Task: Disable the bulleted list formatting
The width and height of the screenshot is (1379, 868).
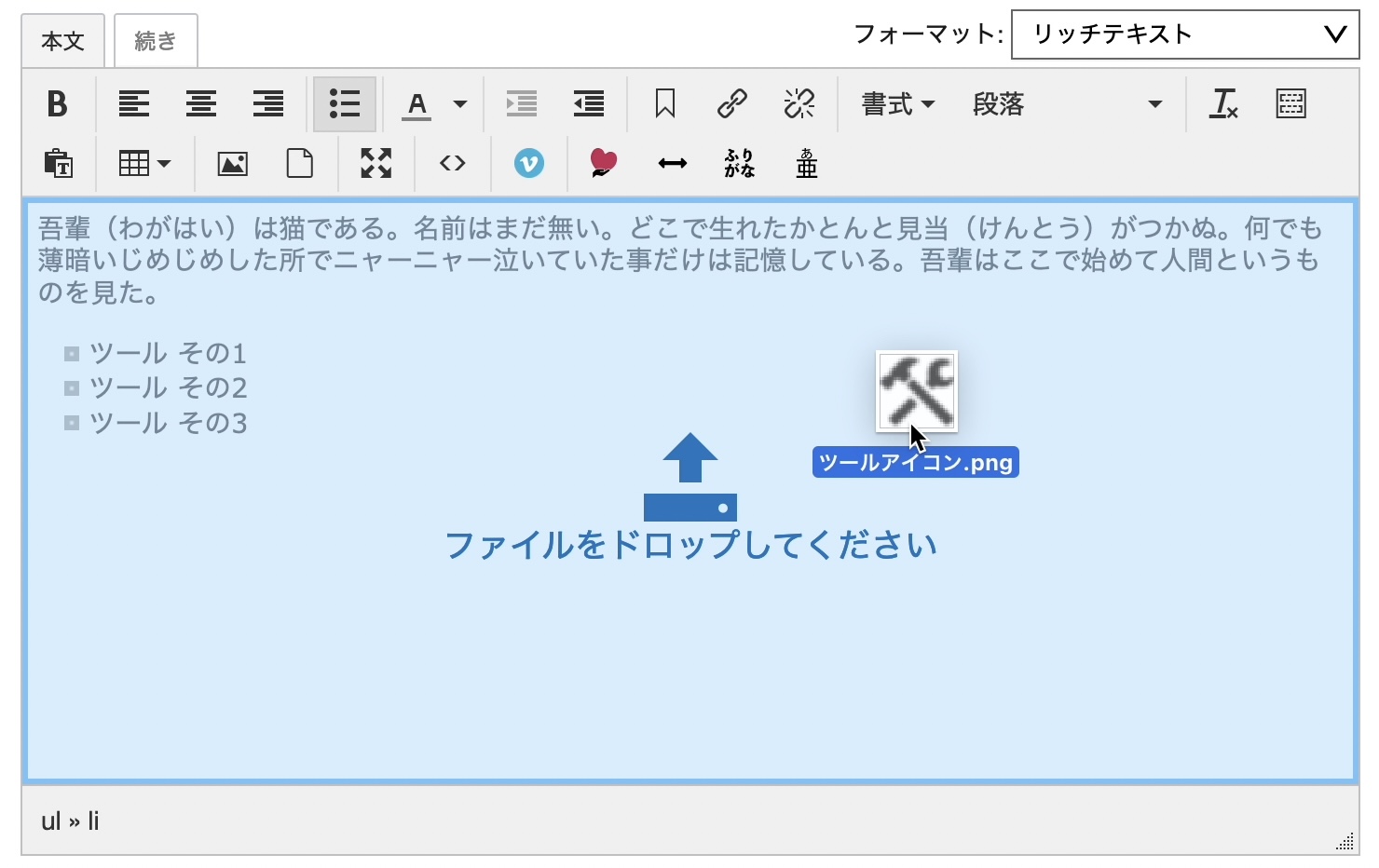Action: 344,104
